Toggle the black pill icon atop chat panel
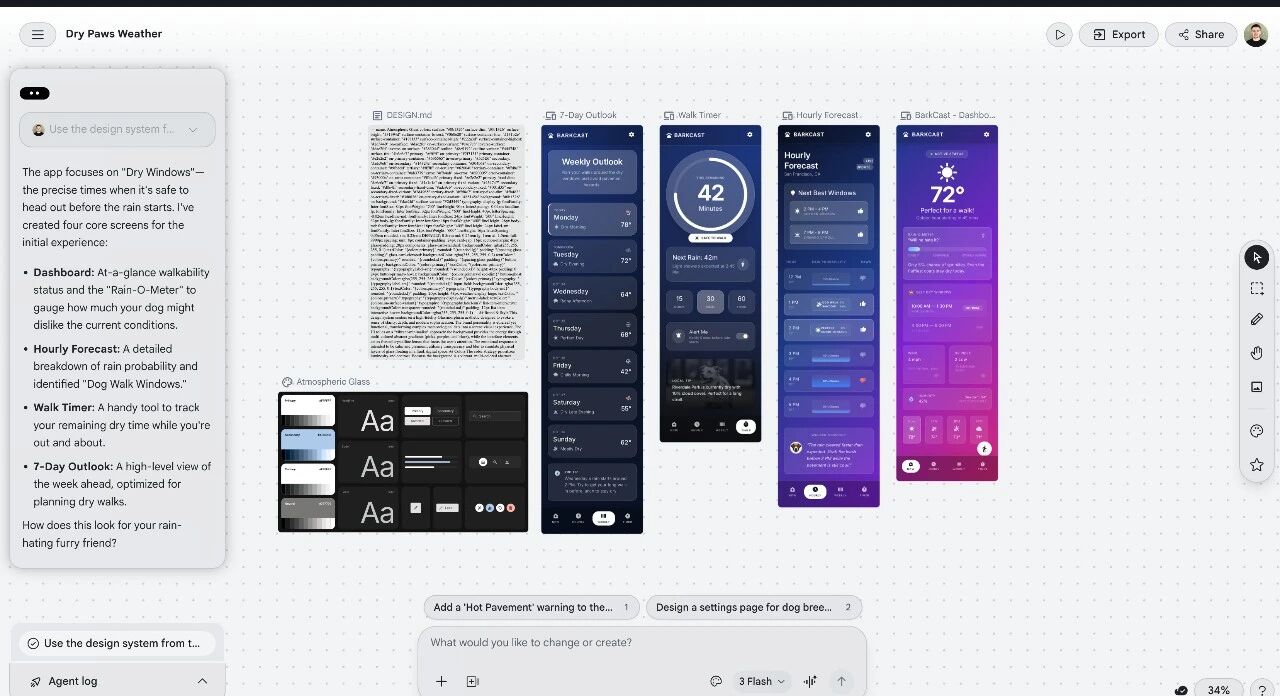Screen dimensions: 1280x696 tap(35, 93)
